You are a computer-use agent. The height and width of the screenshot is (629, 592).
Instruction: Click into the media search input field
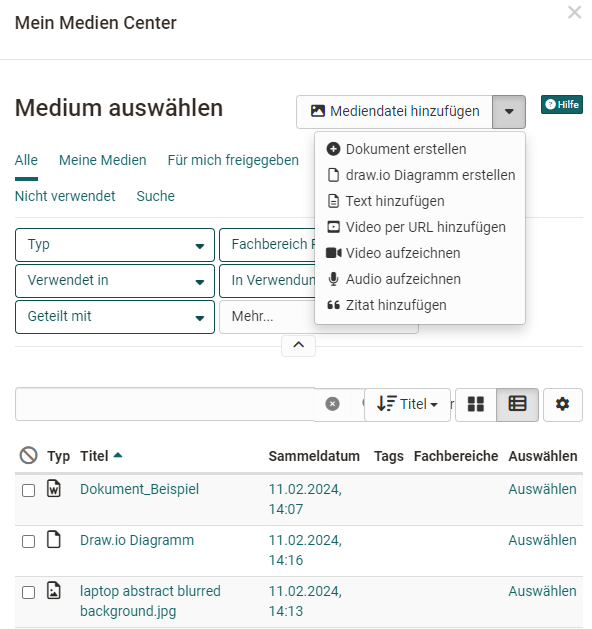point(164,404)
